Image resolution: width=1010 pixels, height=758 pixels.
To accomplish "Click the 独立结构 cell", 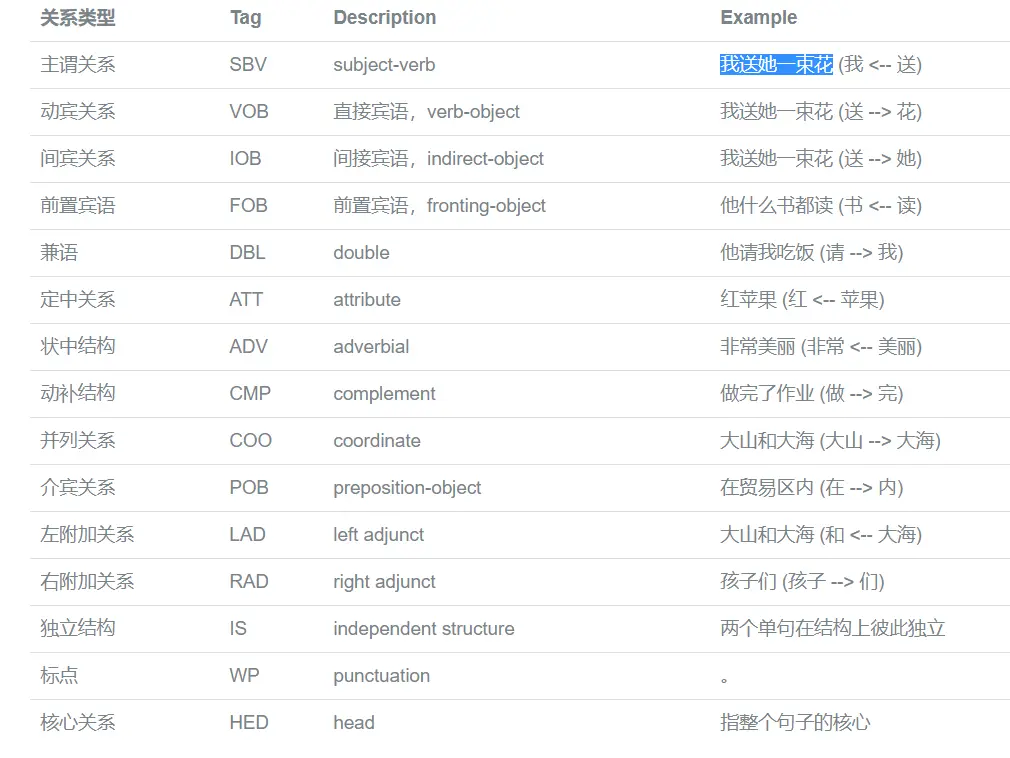I will (x=77, y=629).
